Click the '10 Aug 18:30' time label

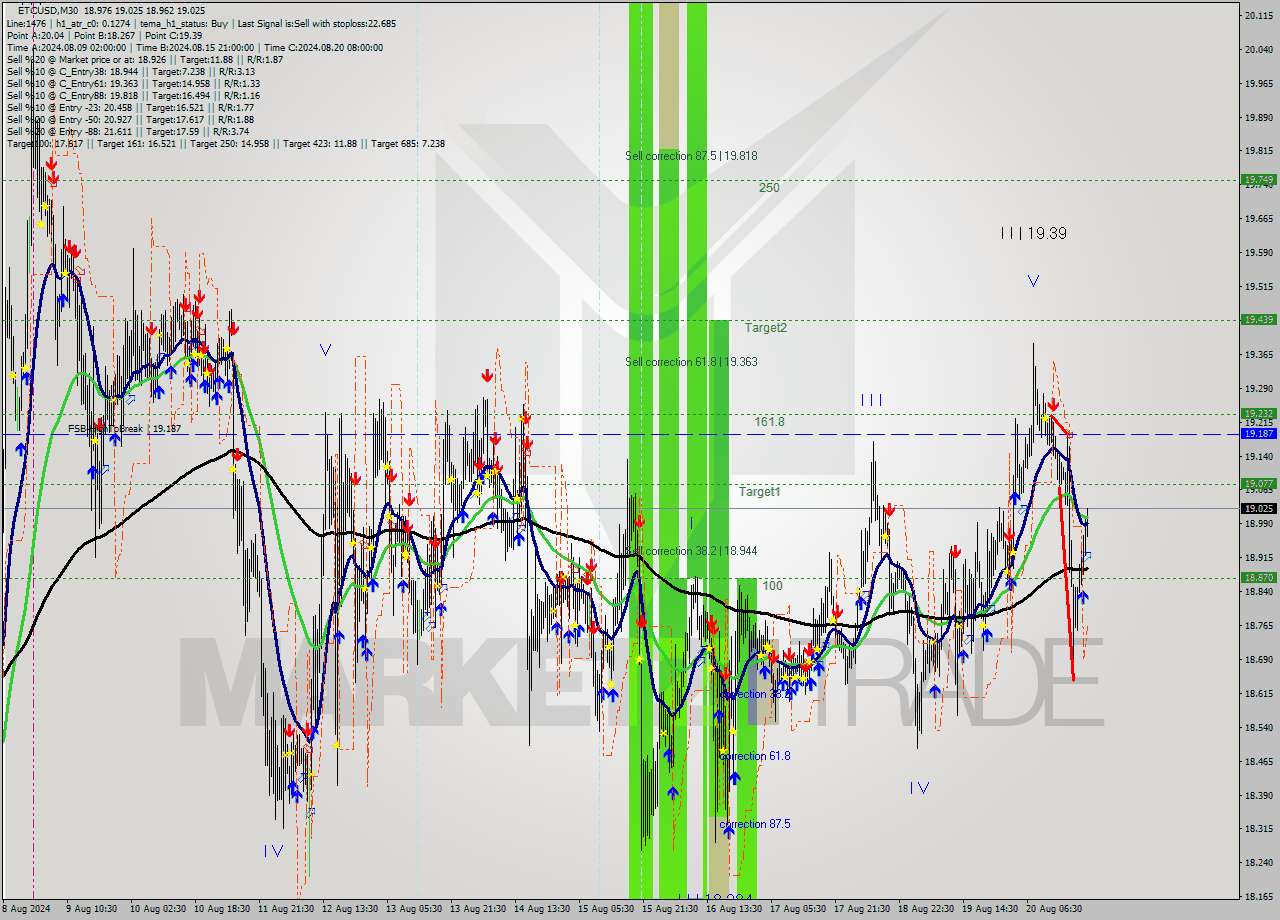coord(223,909)
